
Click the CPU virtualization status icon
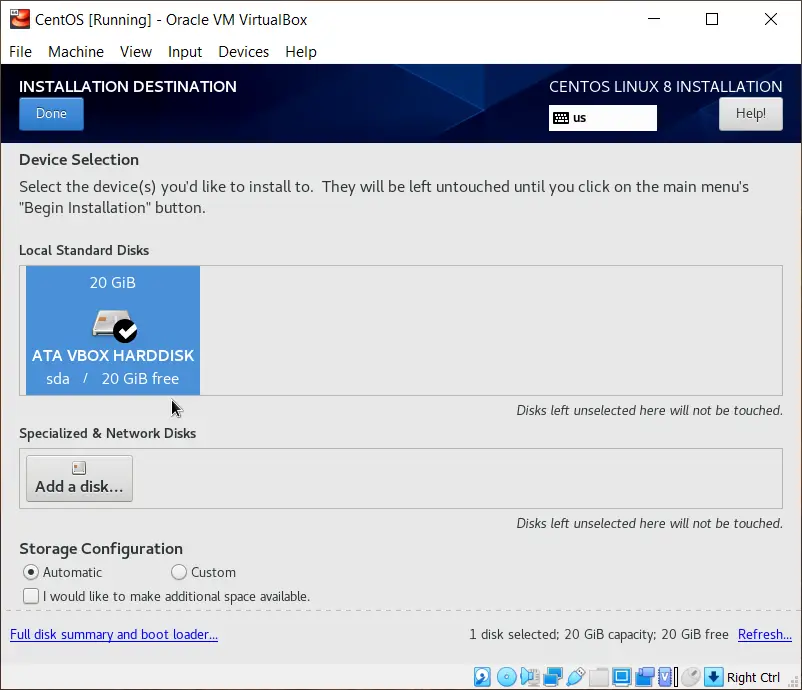tap(667, 677)
